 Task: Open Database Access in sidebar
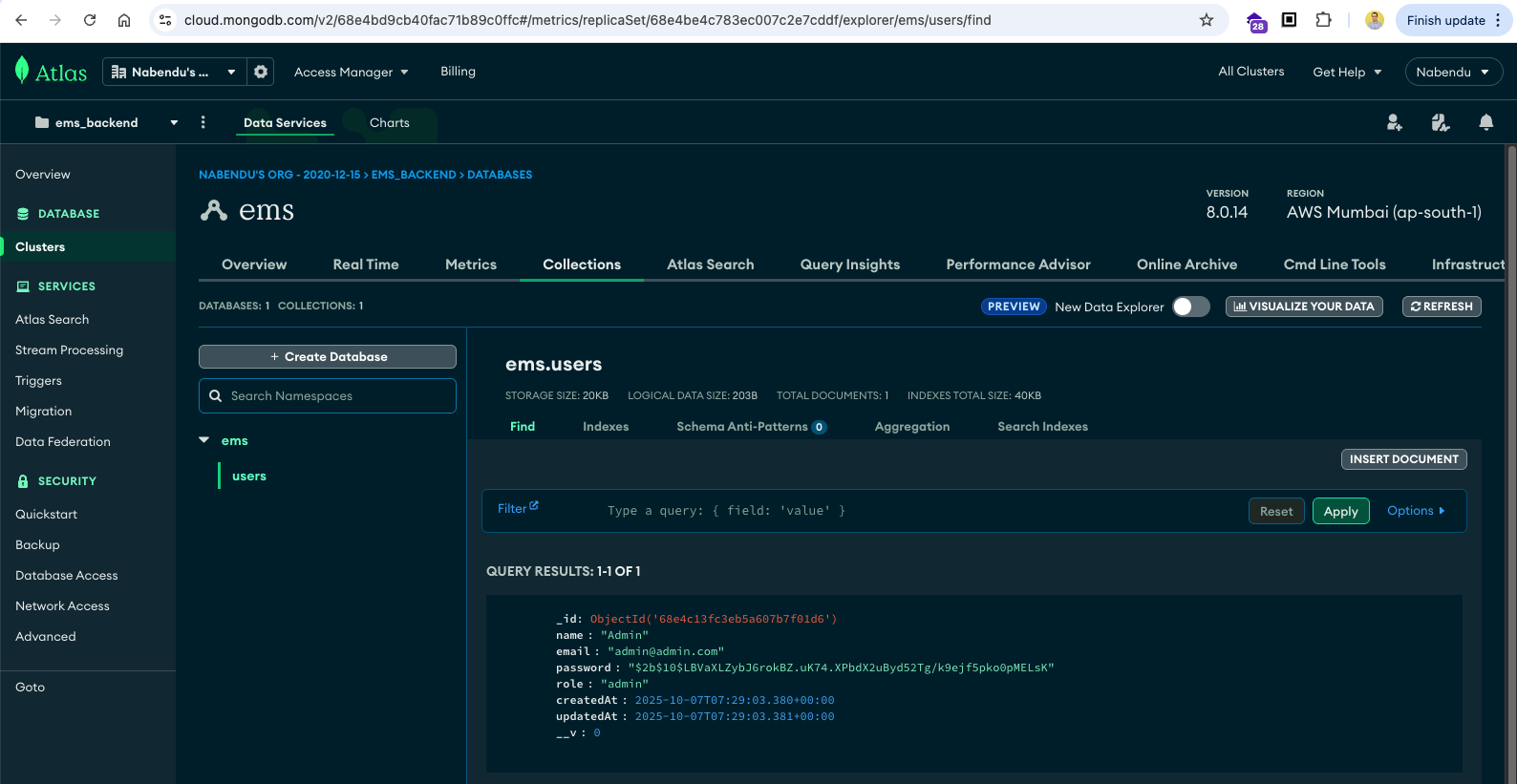tap(67, 576)
